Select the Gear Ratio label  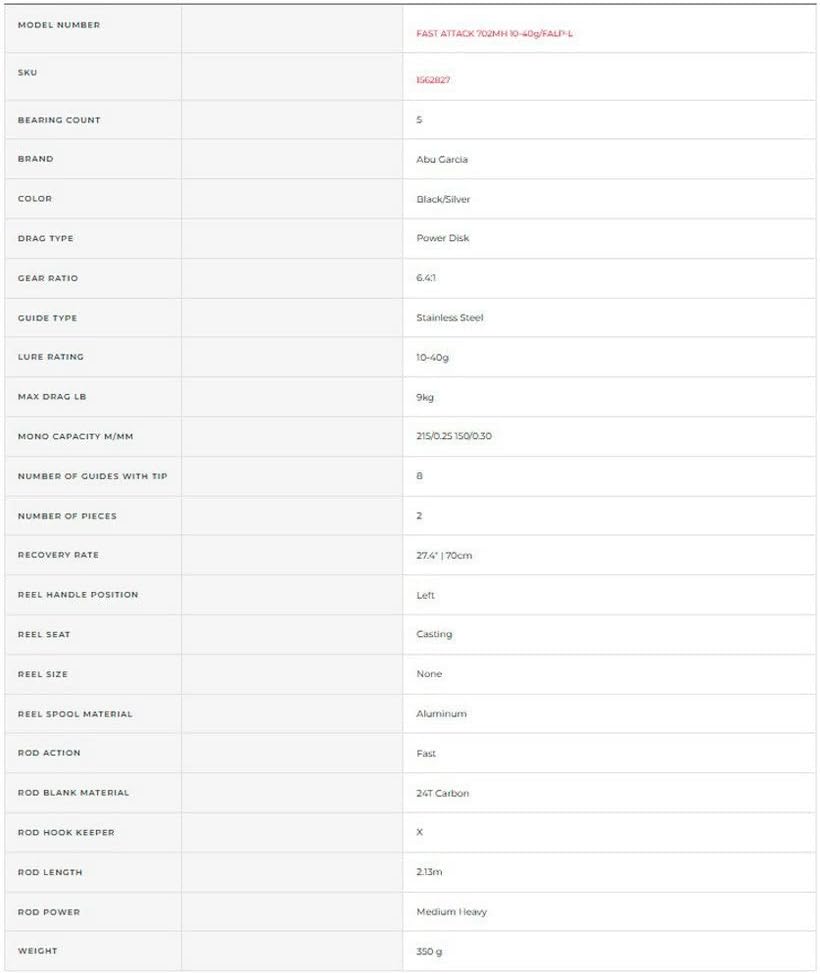(x=48, y=278)
